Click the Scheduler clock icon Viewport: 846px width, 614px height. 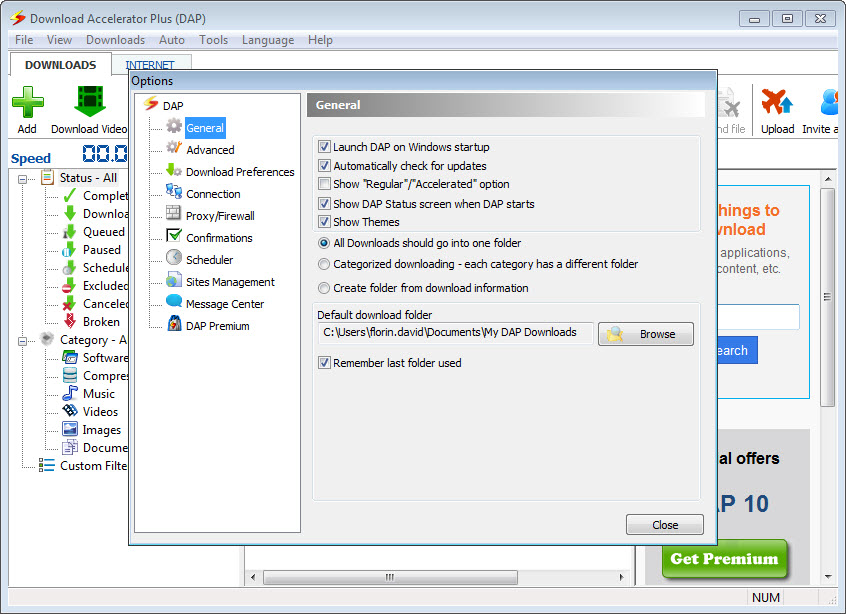tap(174, 257)
